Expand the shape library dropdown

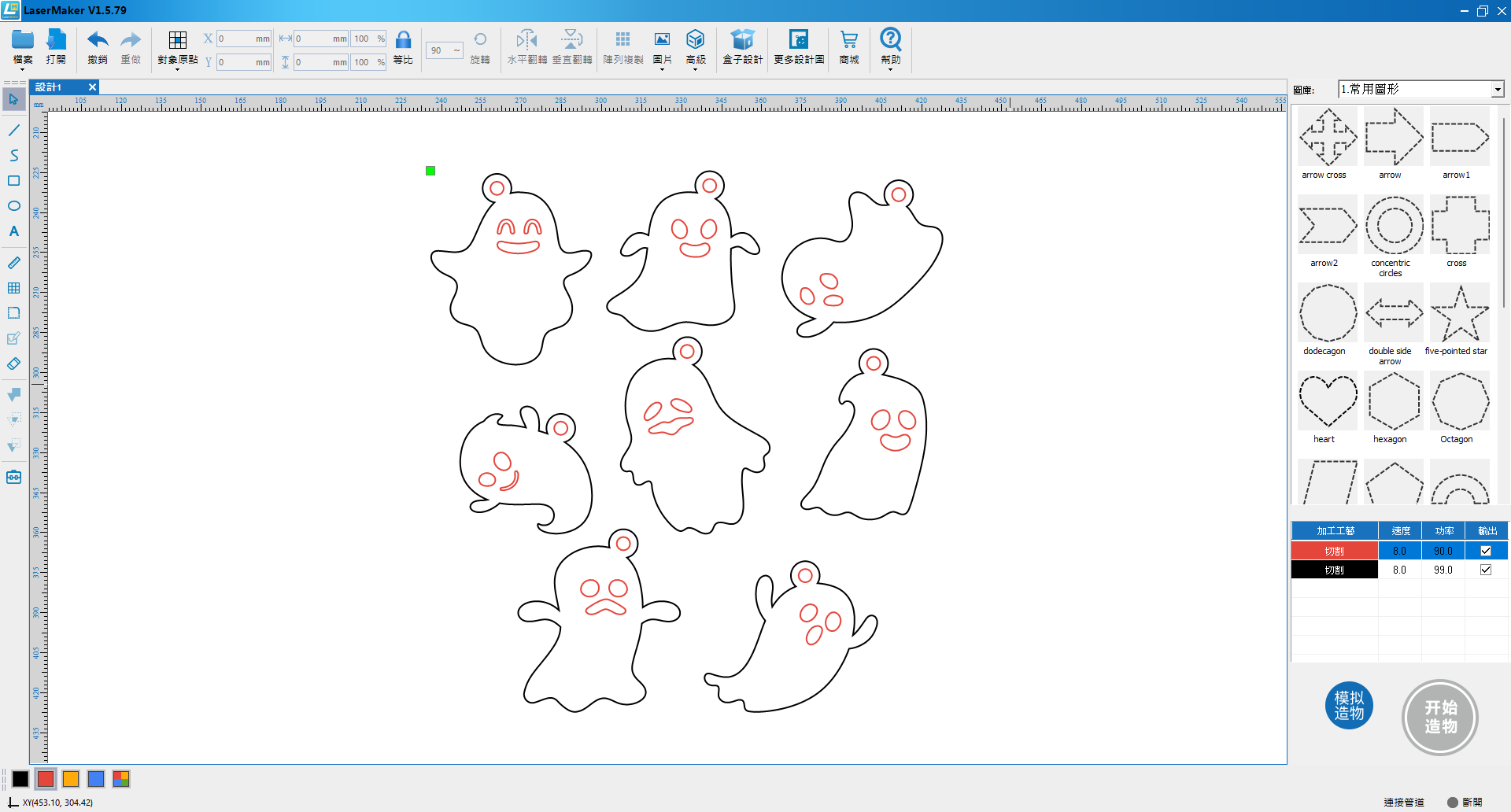(1497, 90)
